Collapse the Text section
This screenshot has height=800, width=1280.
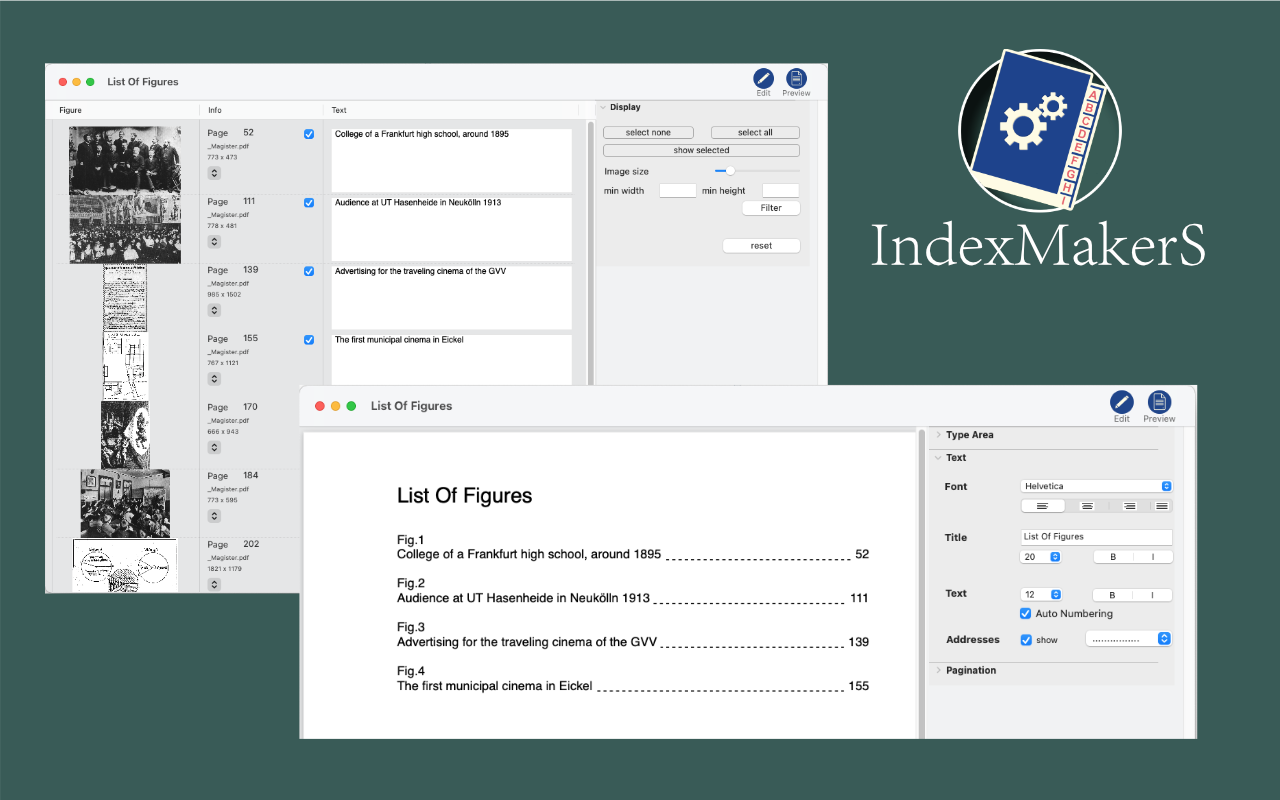coord(939,458)
